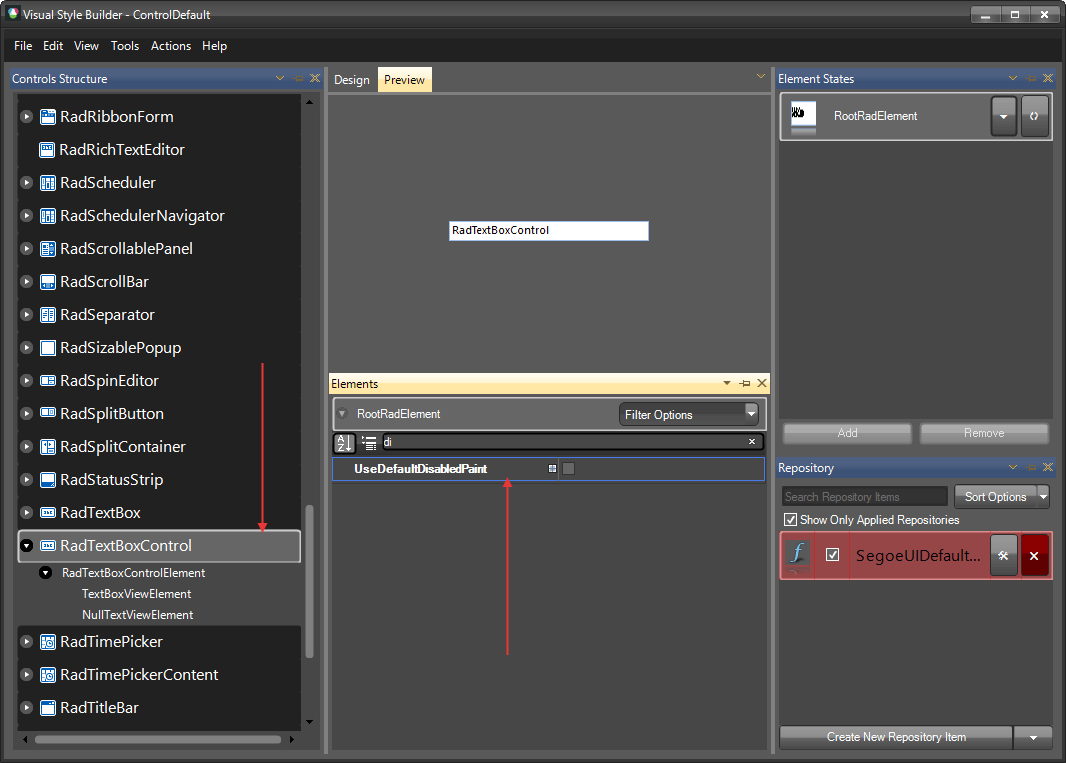Open the Sort Options dropdown in Repository
The width and height of the screenshot is (1066, 763).
coord(1001,496)
